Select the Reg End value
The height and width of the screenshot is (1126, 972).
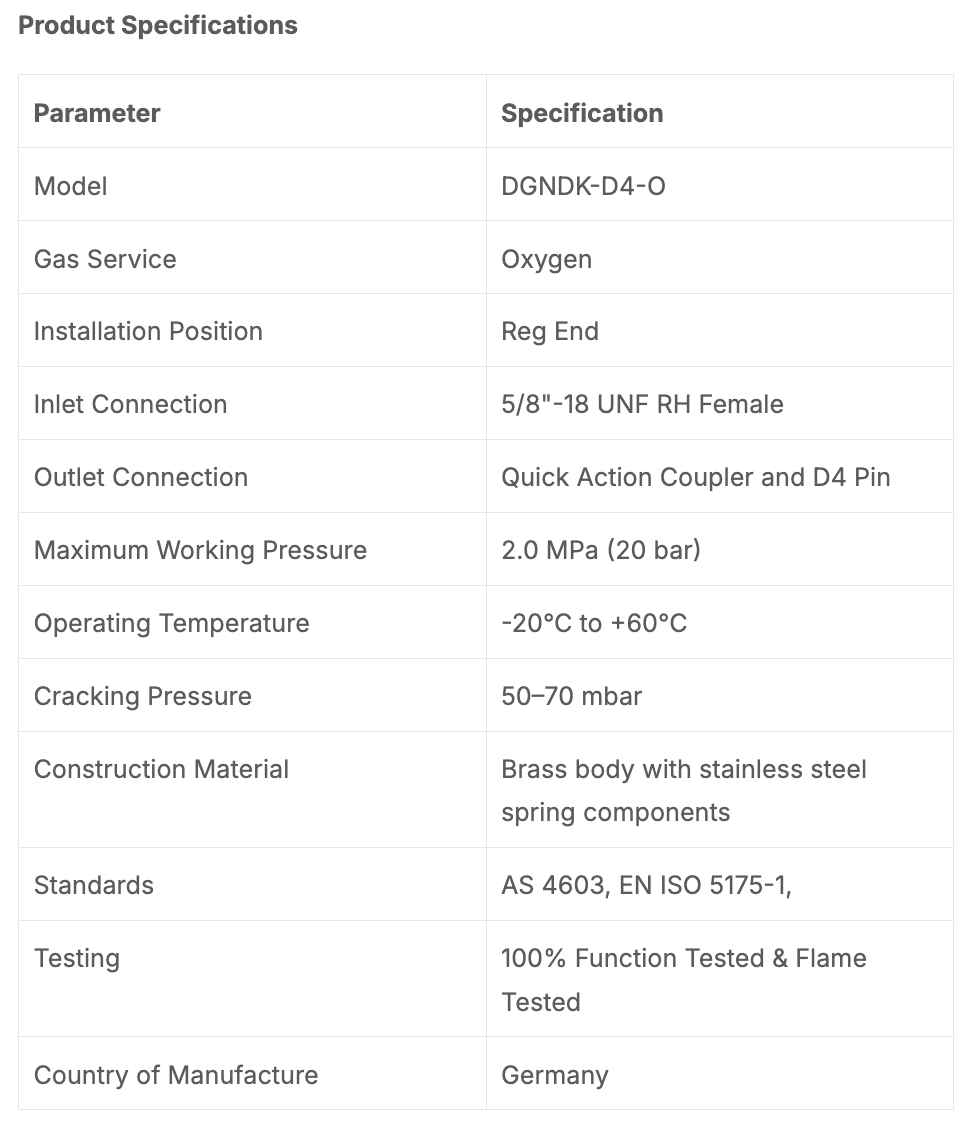(550, 332)
